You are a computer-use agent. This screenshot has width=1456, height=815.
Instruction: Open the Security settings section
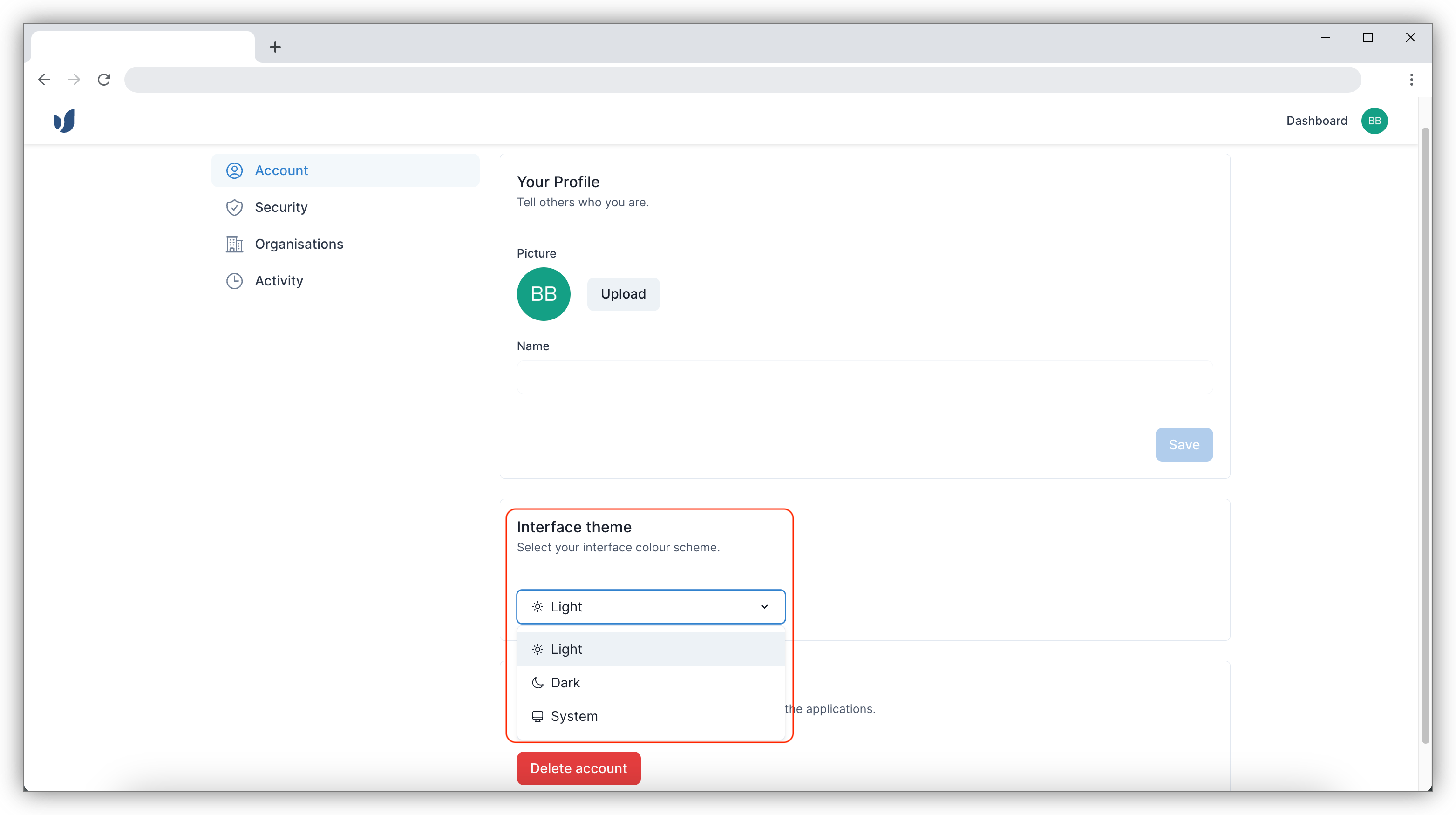pos(281,207)
